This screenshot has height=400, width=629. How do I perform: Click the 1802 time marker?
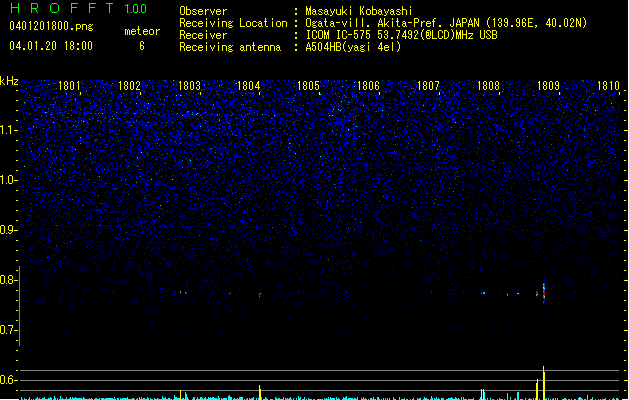click(x=130, y=86)
